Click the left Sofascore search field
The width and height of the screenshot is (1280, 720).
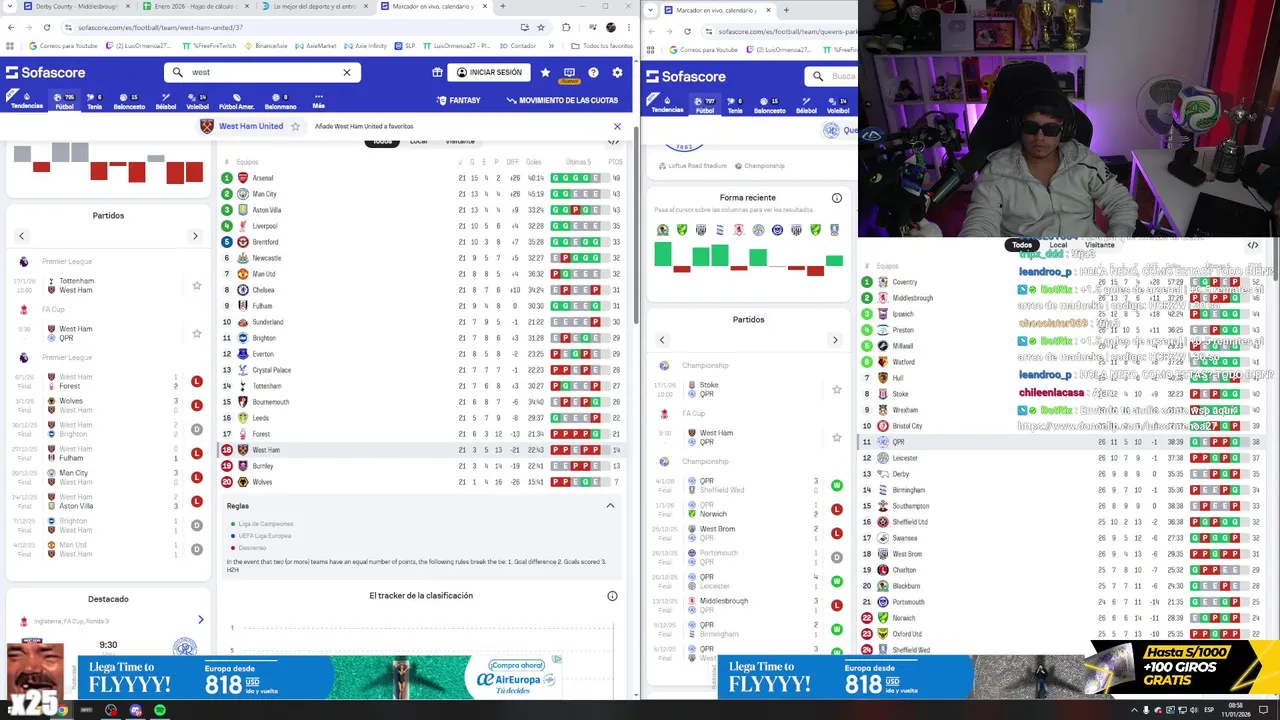point(262,72)
